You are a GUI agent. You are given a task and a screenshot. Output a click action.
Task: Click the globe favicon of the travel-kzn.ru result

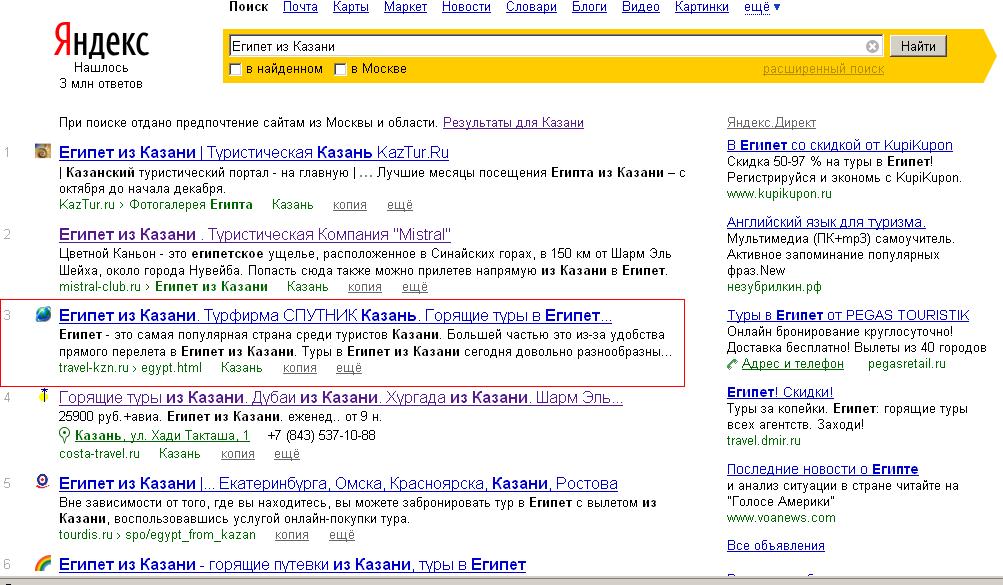pyautogui.click(x=43, y=315)
